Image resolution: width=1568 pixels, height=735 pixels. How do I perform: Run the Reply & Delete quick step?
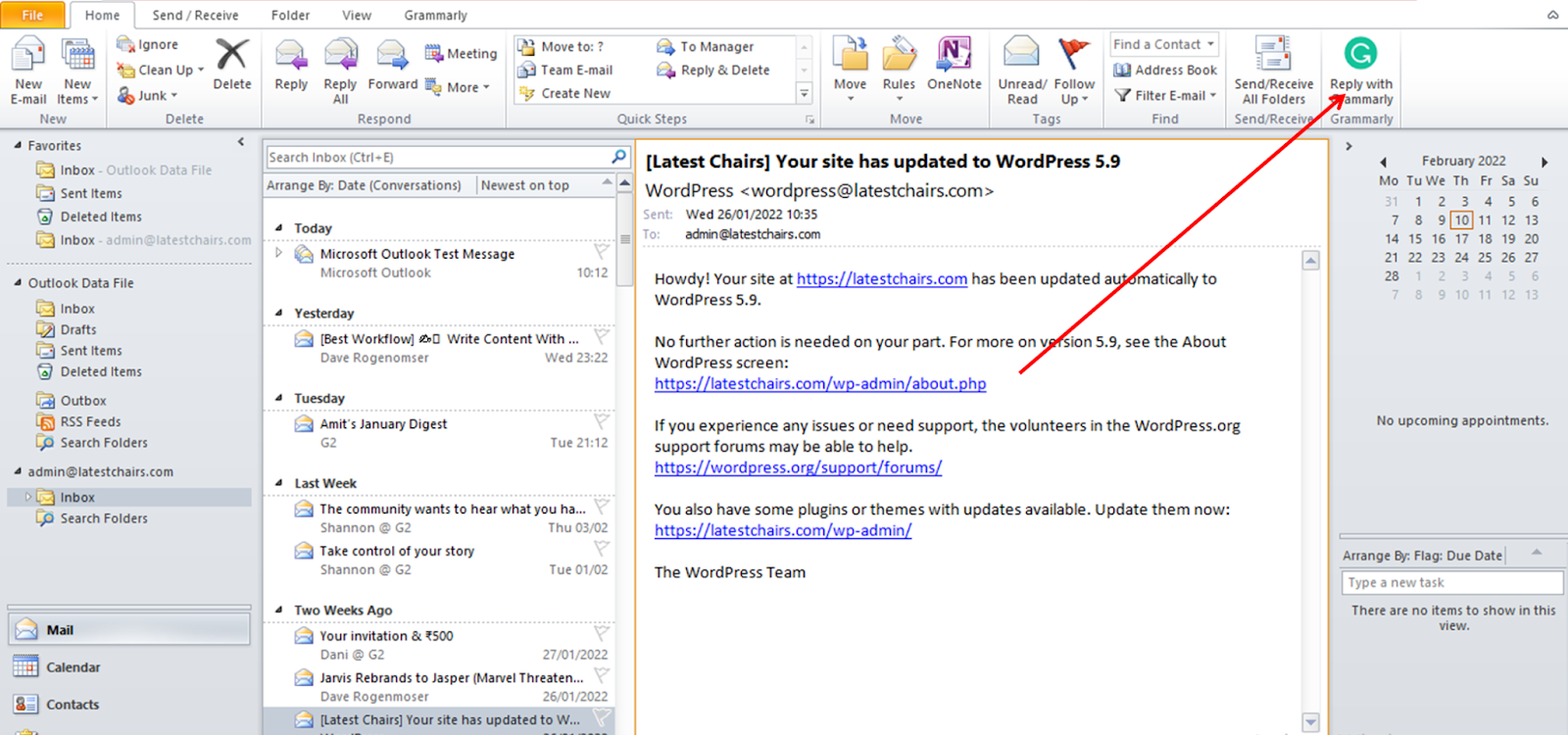coord(712,70)
